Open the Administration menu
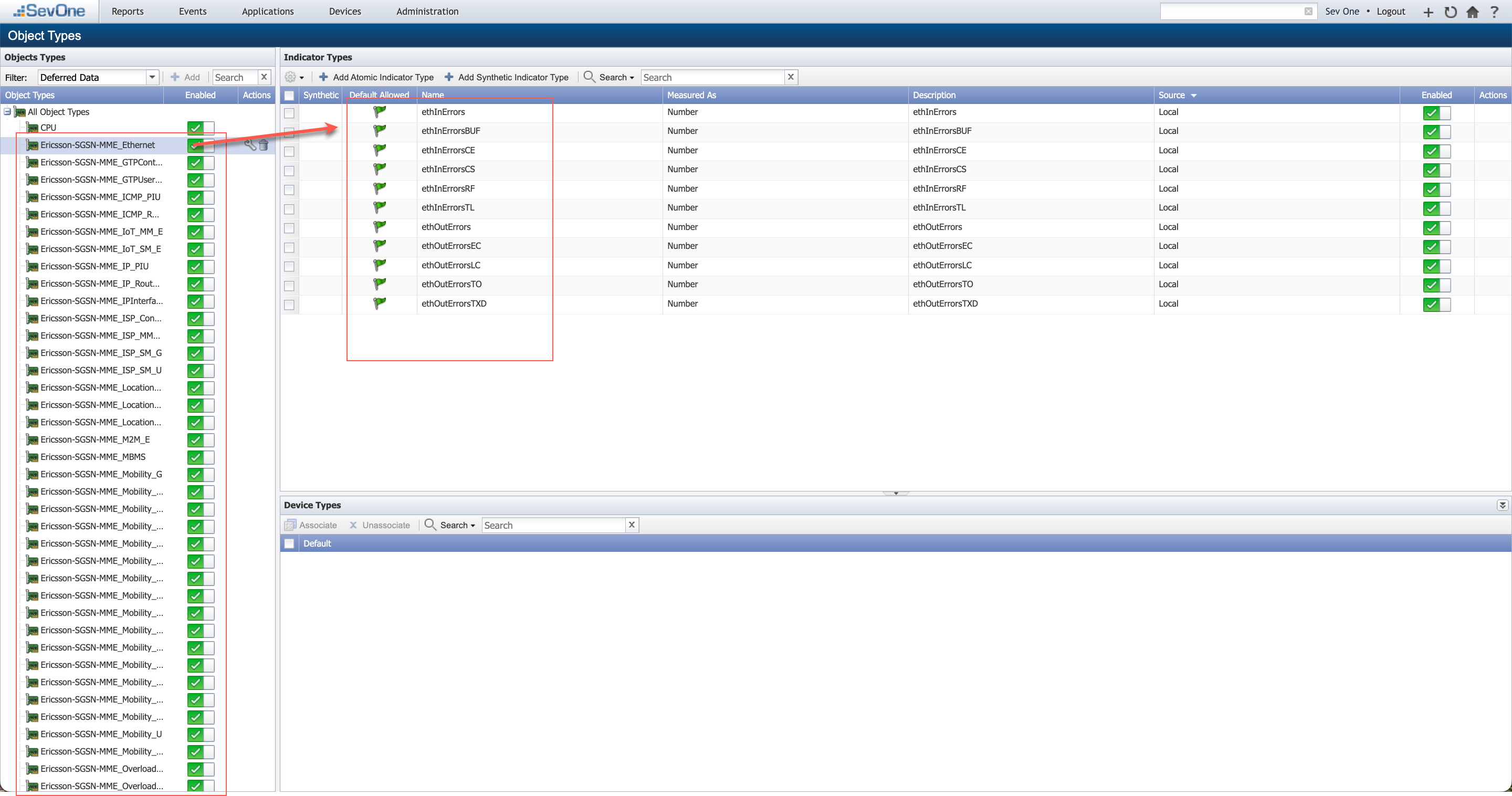The width and height of the screenshot is (1512, 796). tap(427, 11)
